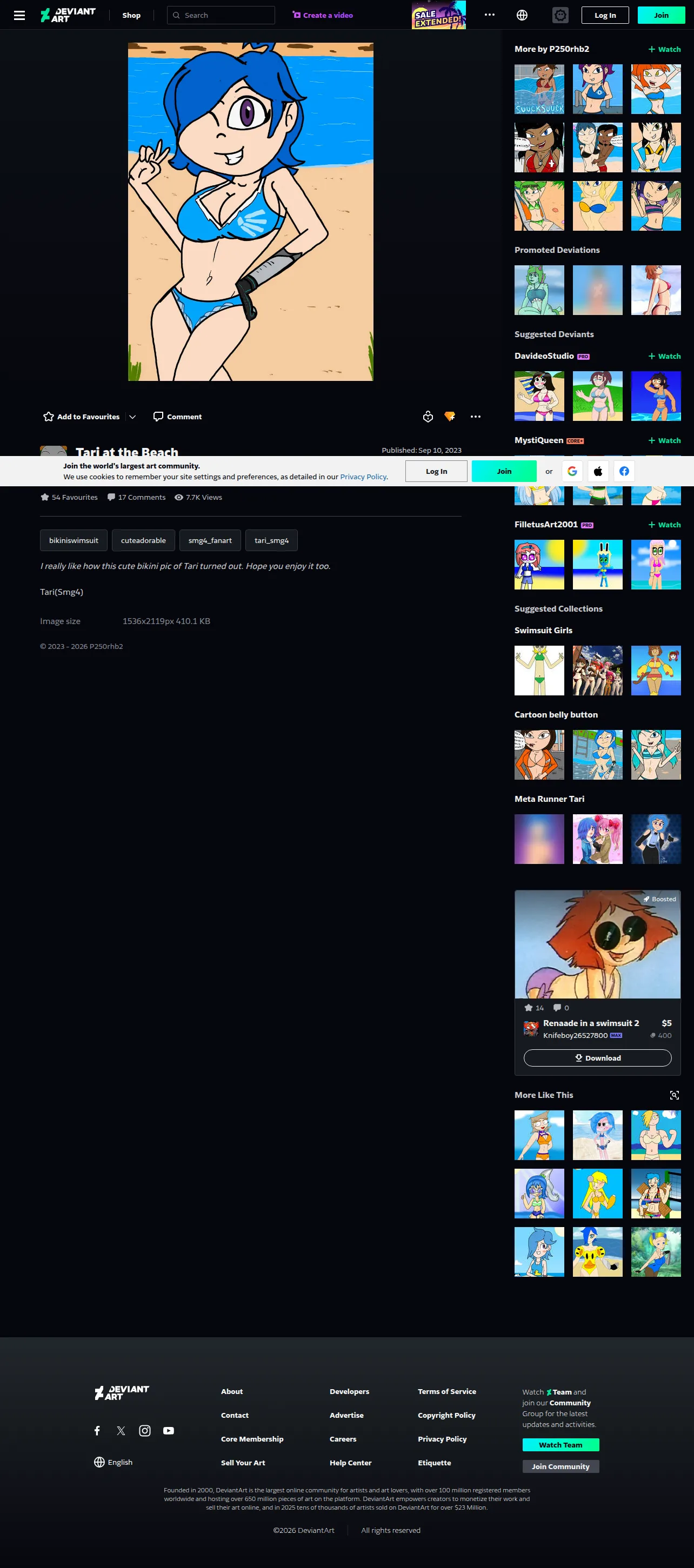This screenshot has width=694, height=1568.
Task: Sign in with the Apple icon
Action: click(598, 471)
